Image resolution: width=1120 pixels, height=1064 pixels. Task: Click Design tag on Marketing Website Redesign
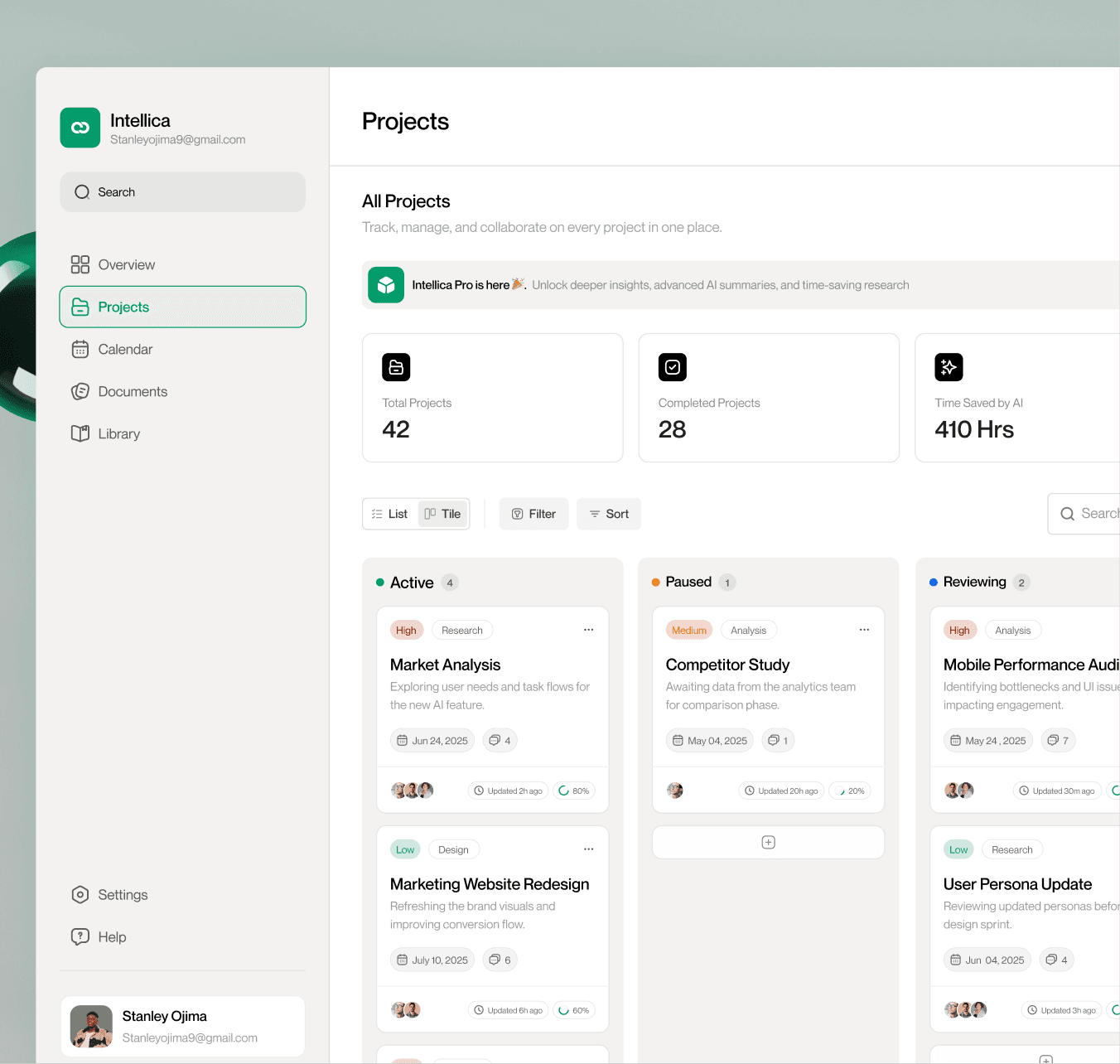[x=453, y=850]
